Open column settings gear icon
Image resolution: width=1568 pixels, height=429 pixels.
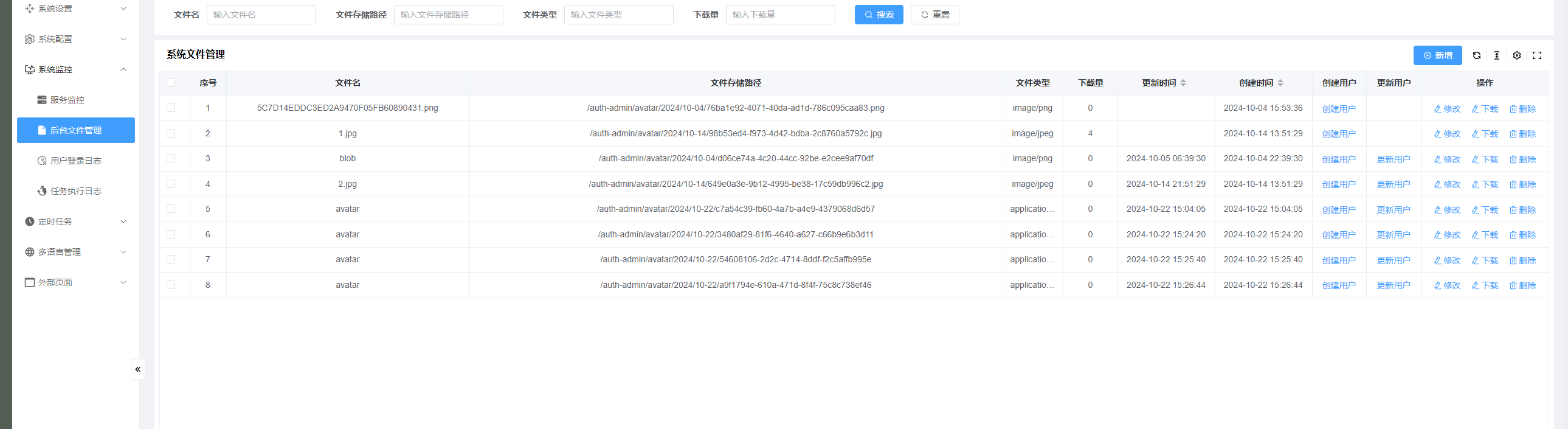pos(1517,55)
